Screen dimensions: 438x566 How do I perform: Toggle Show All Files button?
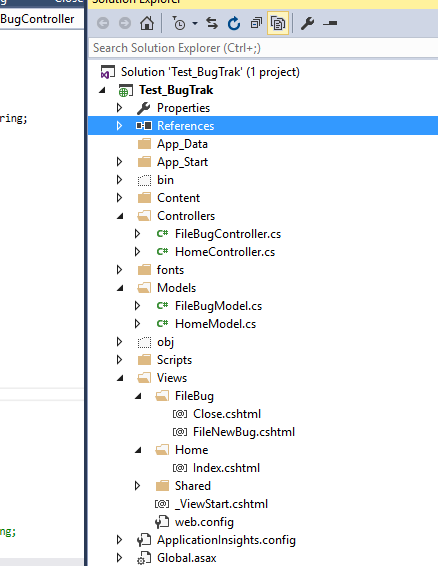(278, 23)
